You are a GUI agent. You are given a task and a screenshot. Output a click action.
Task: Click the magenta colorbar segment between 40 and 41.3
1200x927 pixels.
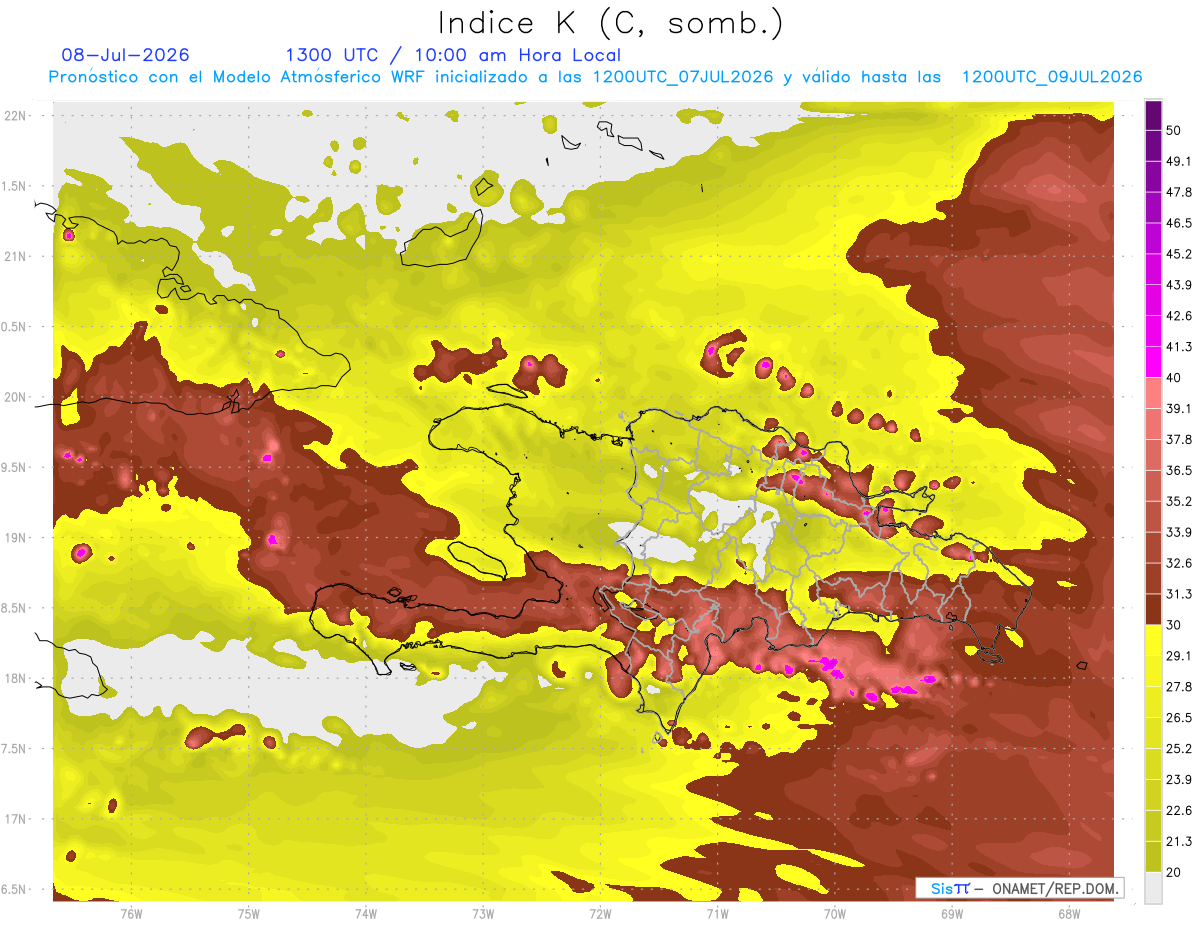[1153, 362]
